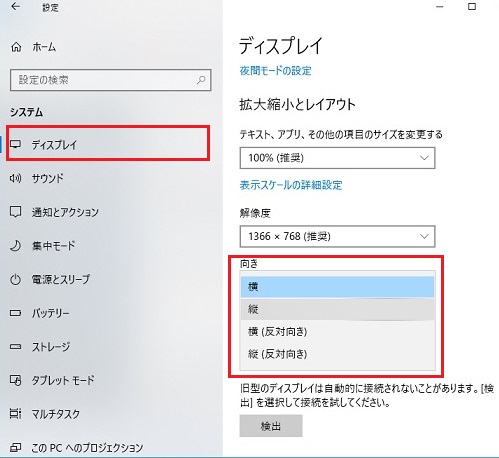Click the notification bubble icon
Screen dimensions: 499x458
point(15,212)
